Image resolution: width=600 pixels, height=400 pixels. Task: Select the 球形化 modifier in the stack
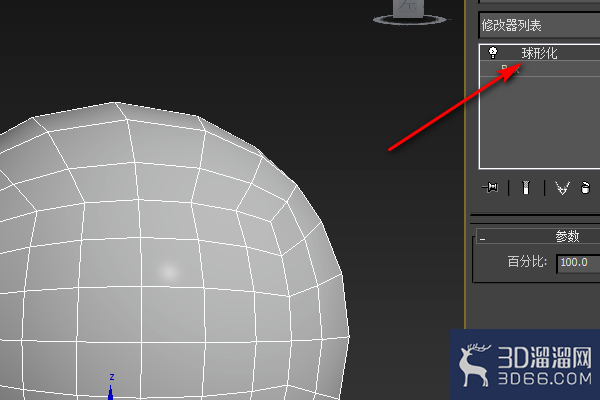tap(540, 53)
